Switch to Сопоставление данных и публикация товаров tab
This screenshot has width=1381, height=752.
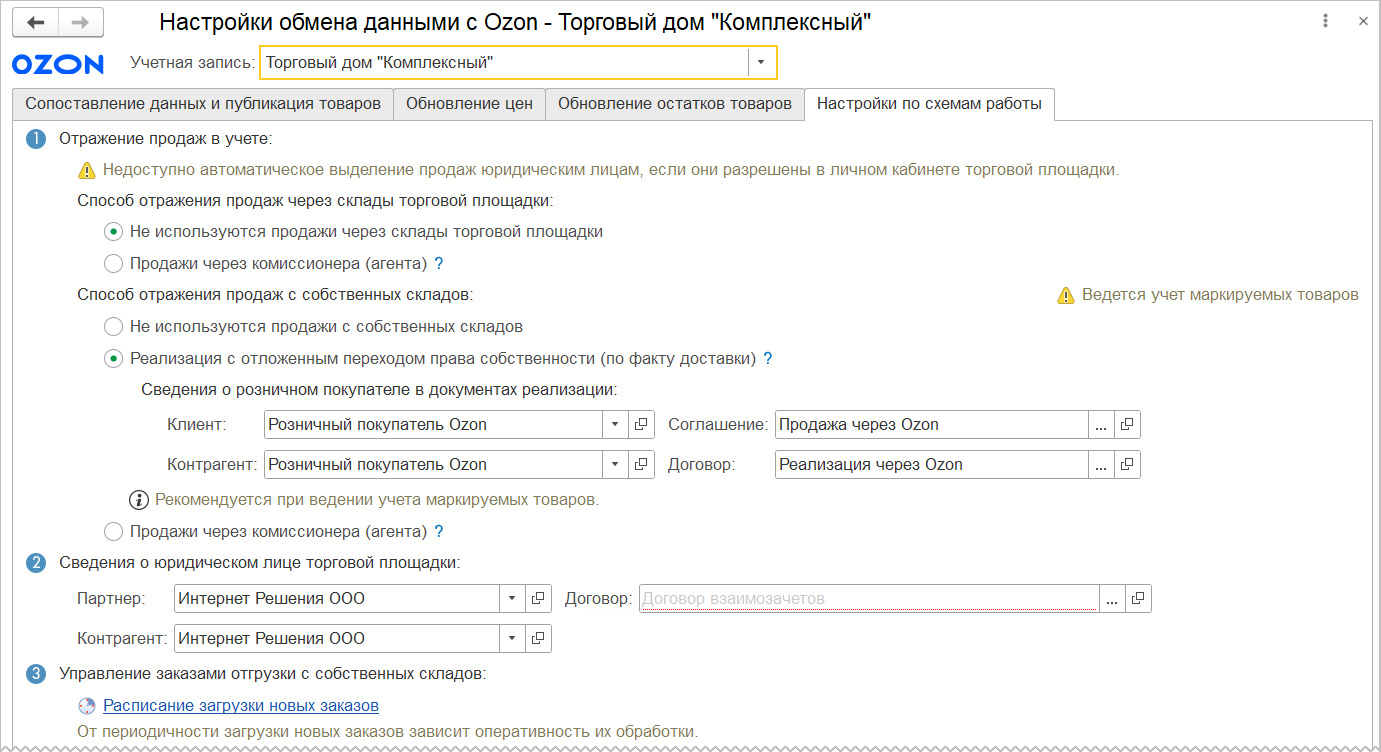point(202,104)
